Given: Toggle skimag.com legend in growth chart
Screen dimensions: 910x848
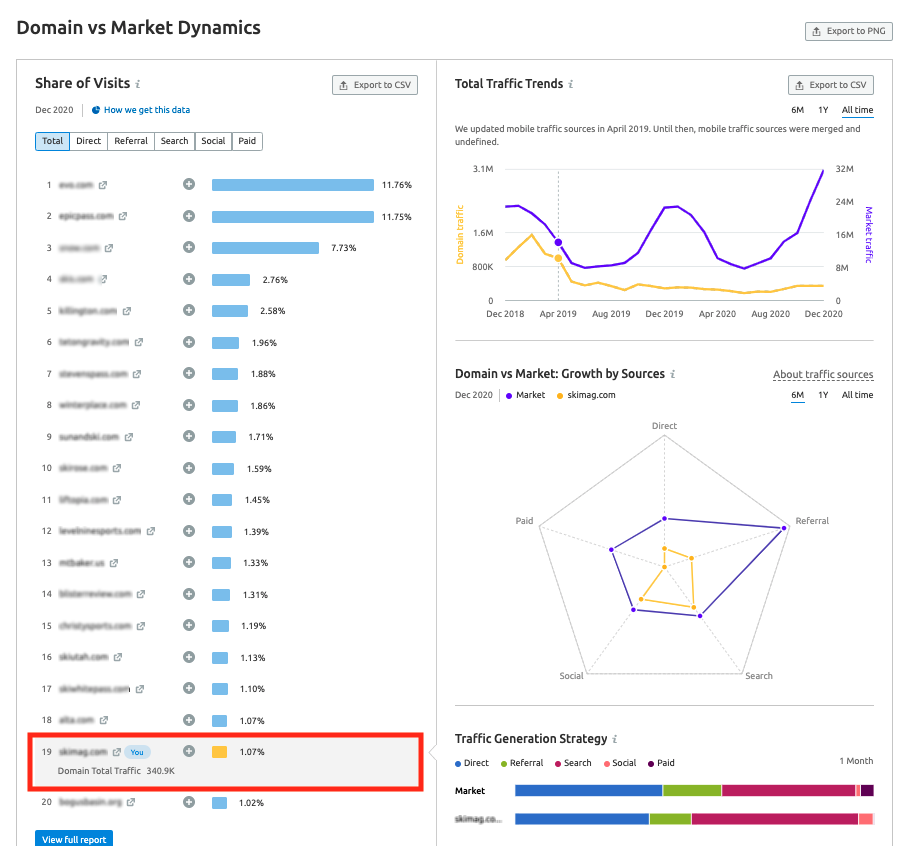Looking at the screenshot, I should click(585, 395).
